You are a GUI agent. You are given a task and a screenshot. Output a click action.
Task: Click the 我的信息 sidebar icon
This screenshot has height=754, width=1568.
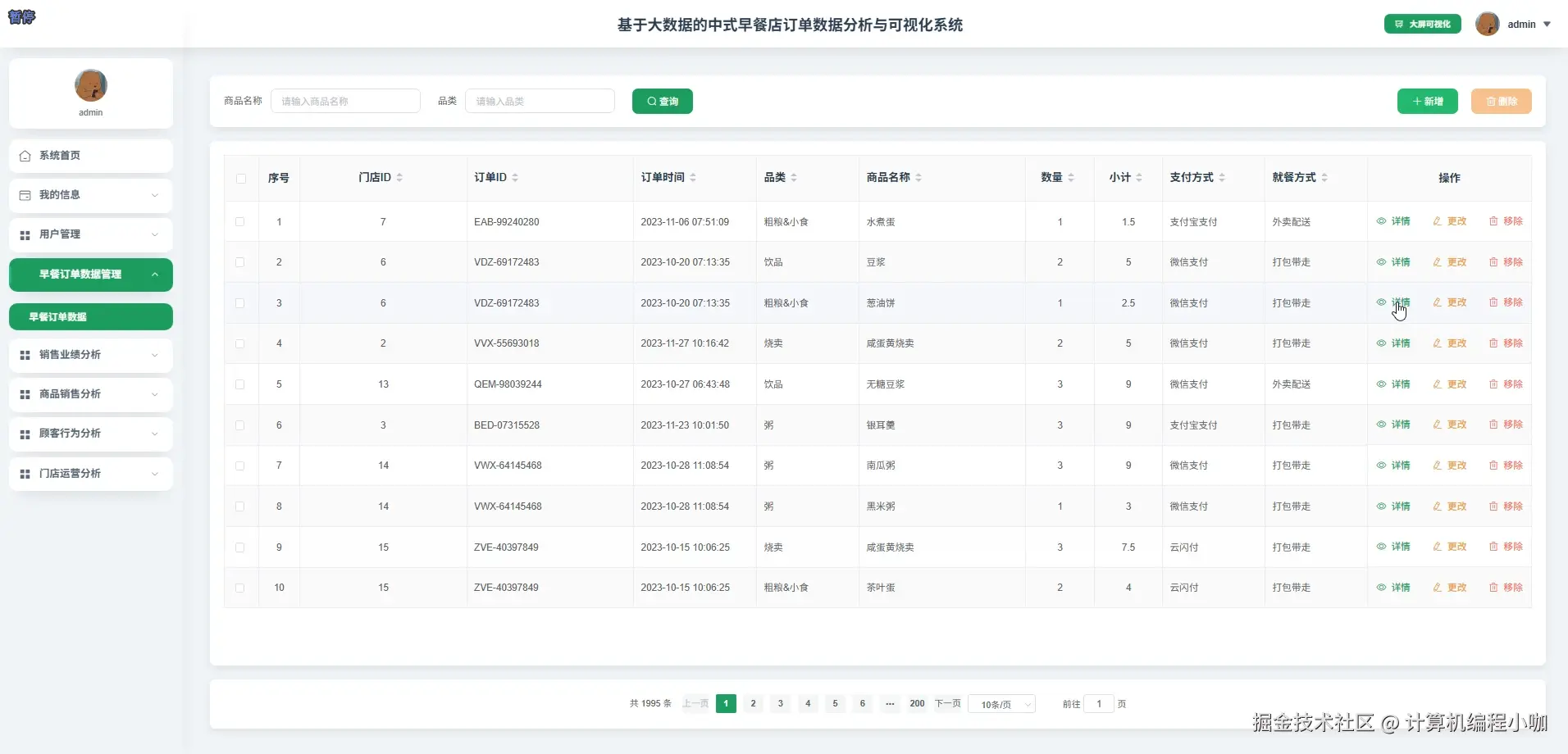25,194
